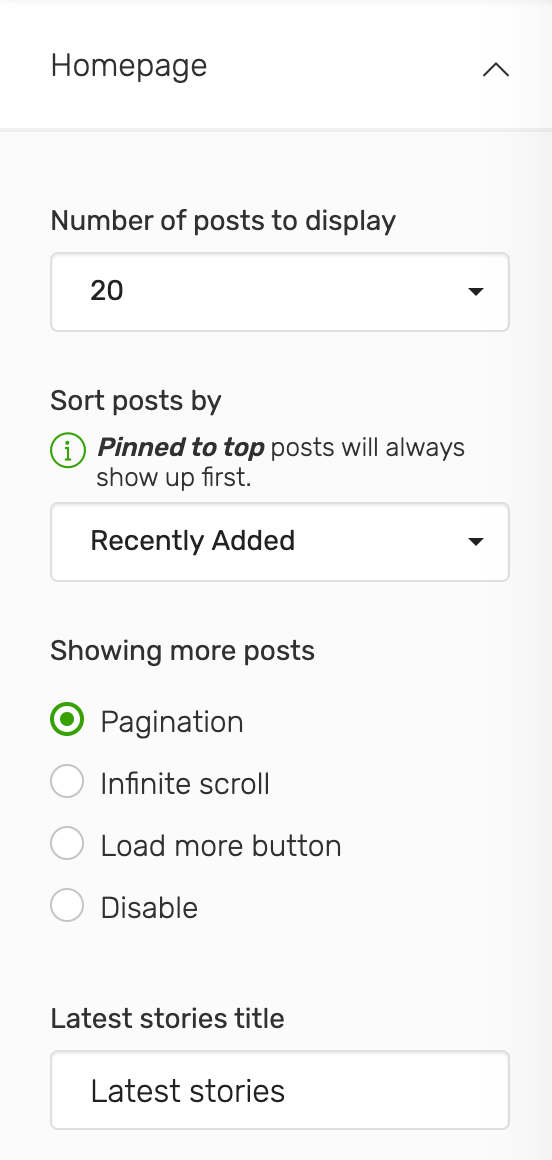Open the Sort posts by dropdown
552x1160 pixels.
280,542
